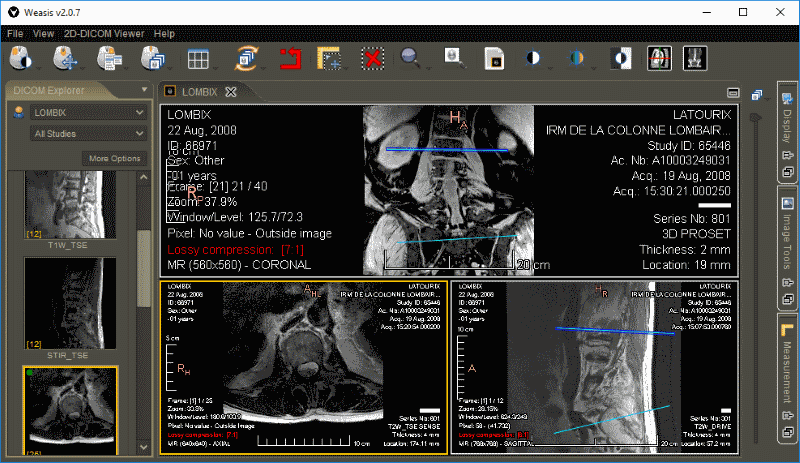Open the File menu
800x463 pixels.
(15, 34)
